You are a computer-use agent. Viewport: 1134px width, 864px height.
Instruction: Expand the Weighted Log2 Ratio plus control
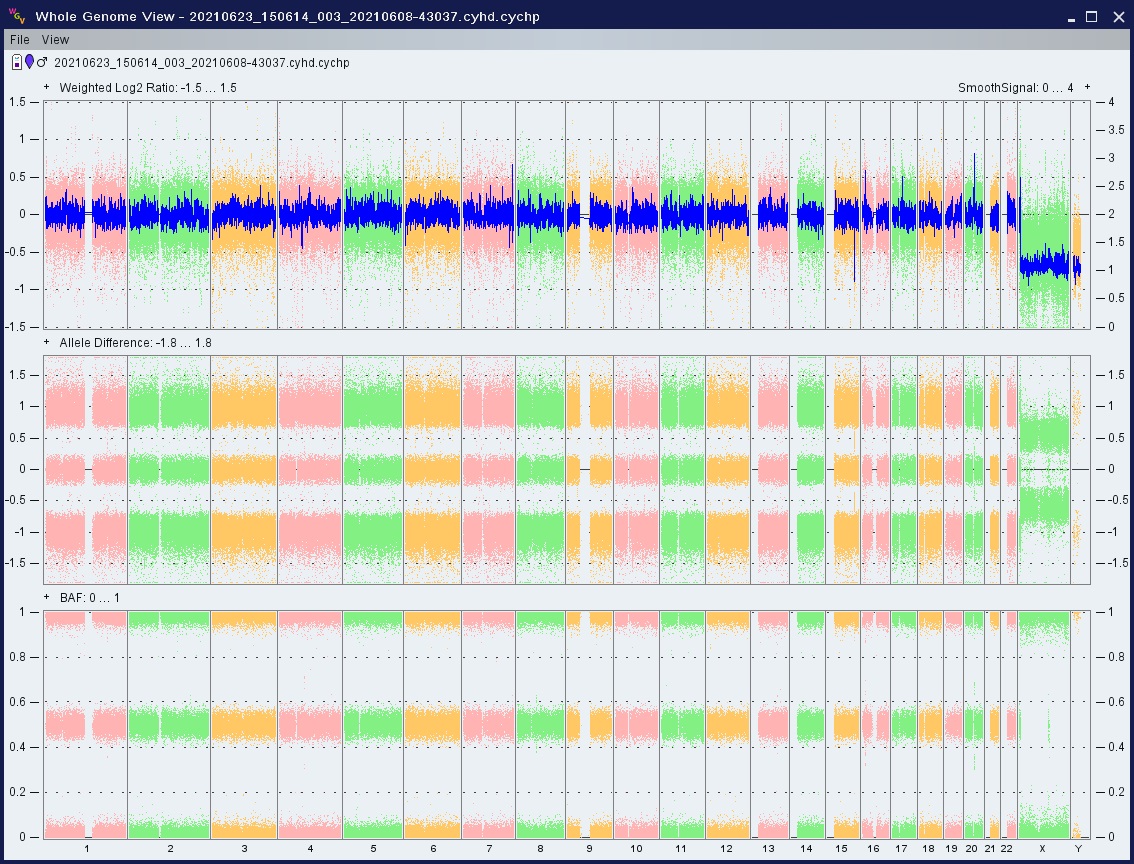tap(47, 88)
